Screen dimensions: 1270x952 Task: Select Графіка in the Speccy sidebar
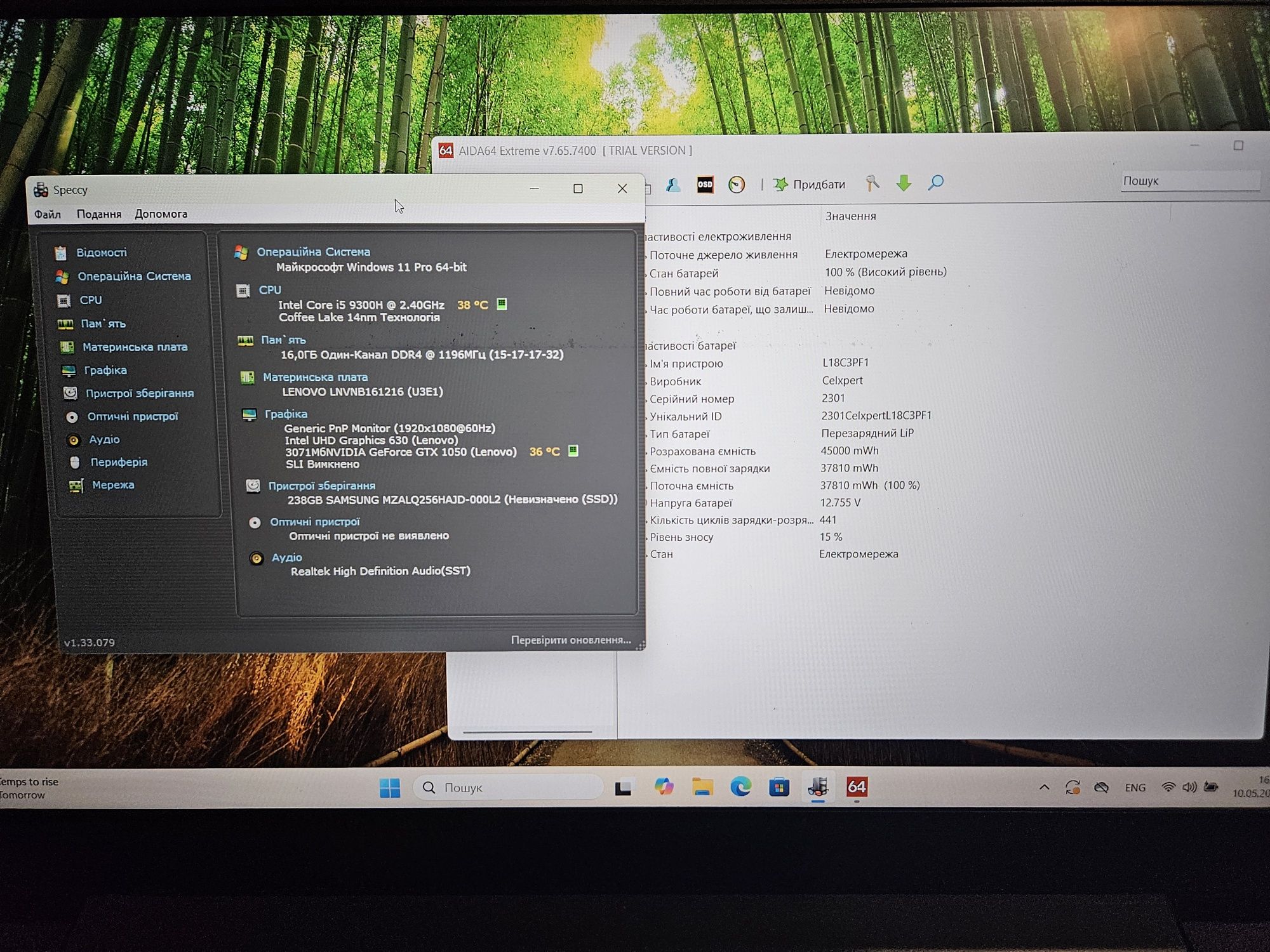pyautogui.click(x=105, y=370)
